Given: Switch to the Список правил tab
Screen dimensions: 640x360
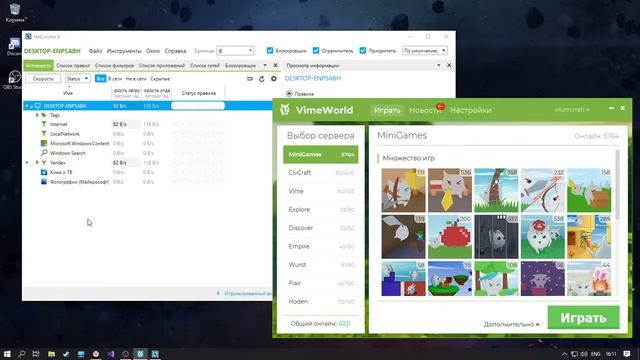Looking at the screenshot, I should (73, 65).
